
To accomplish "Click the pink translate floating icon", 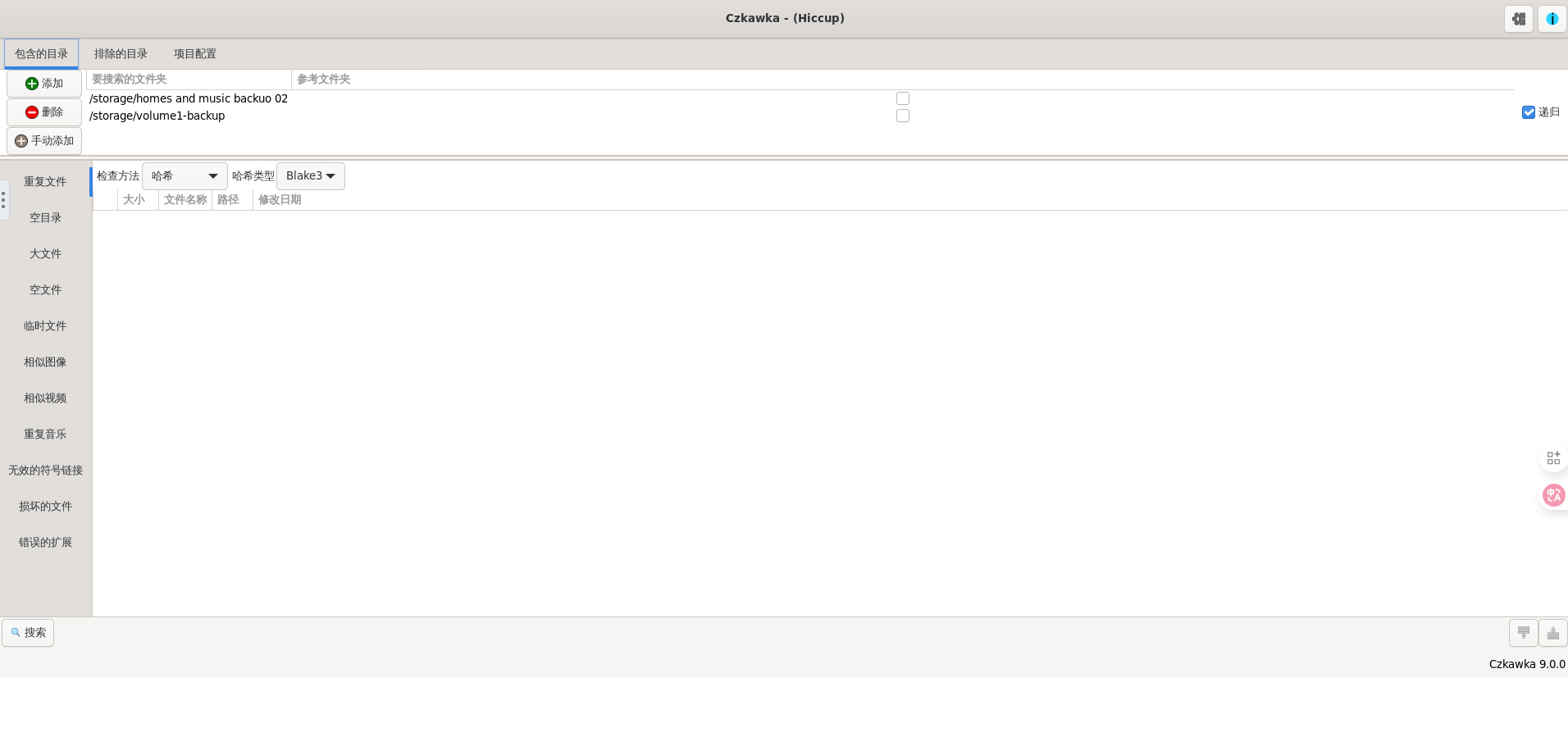I will [x=1553, y=495].
